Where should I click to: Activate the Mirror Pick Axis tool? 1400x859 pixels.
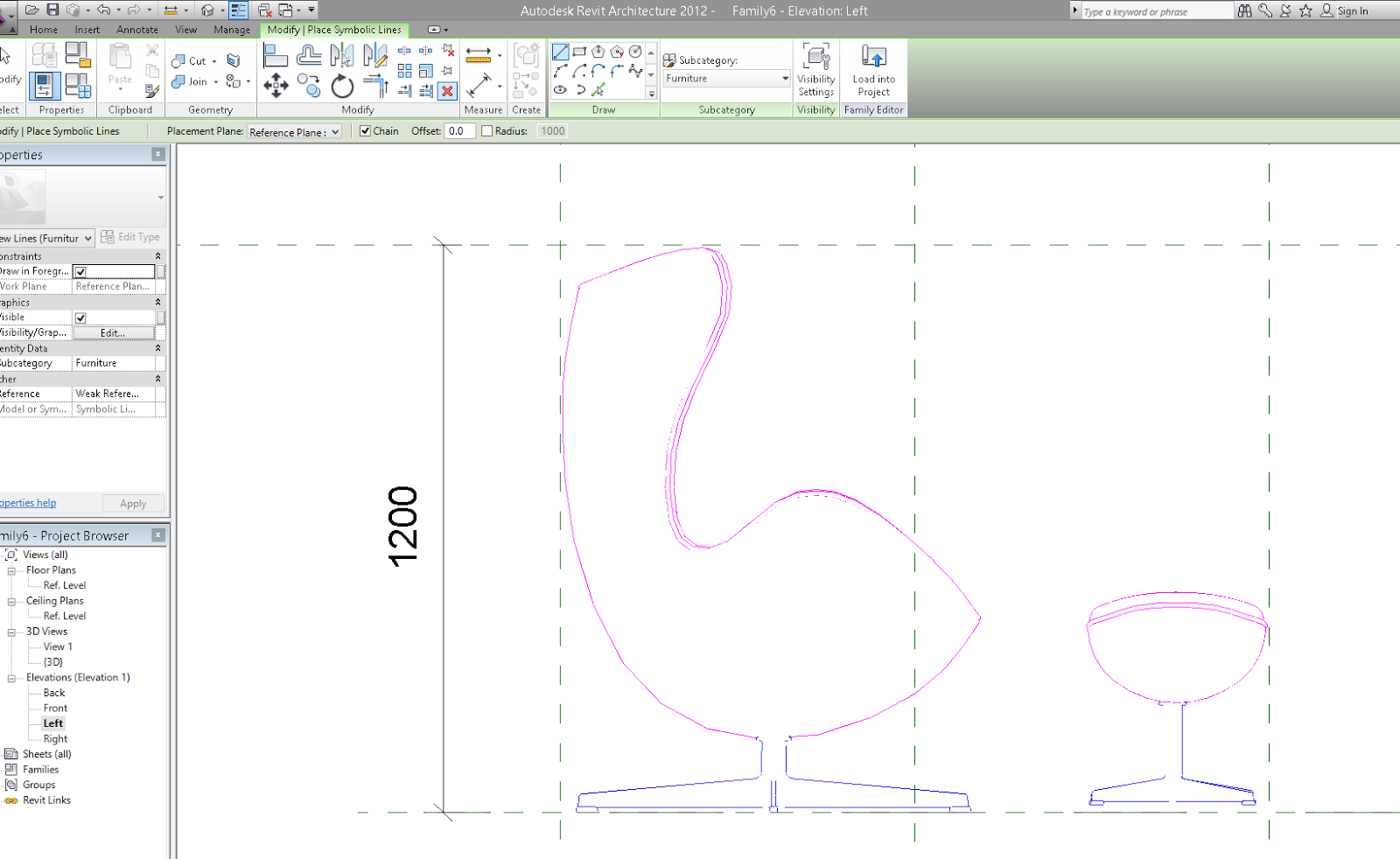click(341, 53)
